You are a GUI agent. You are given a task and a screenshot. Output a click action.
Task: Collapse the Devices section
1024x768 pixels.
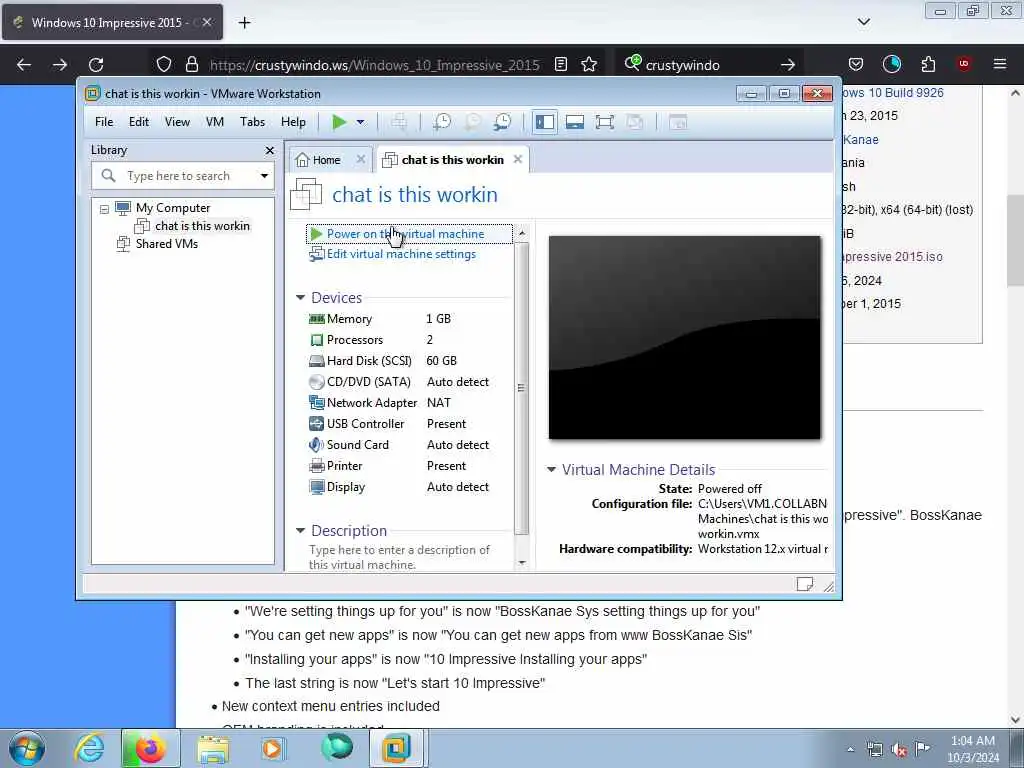(x=300, y=298)
